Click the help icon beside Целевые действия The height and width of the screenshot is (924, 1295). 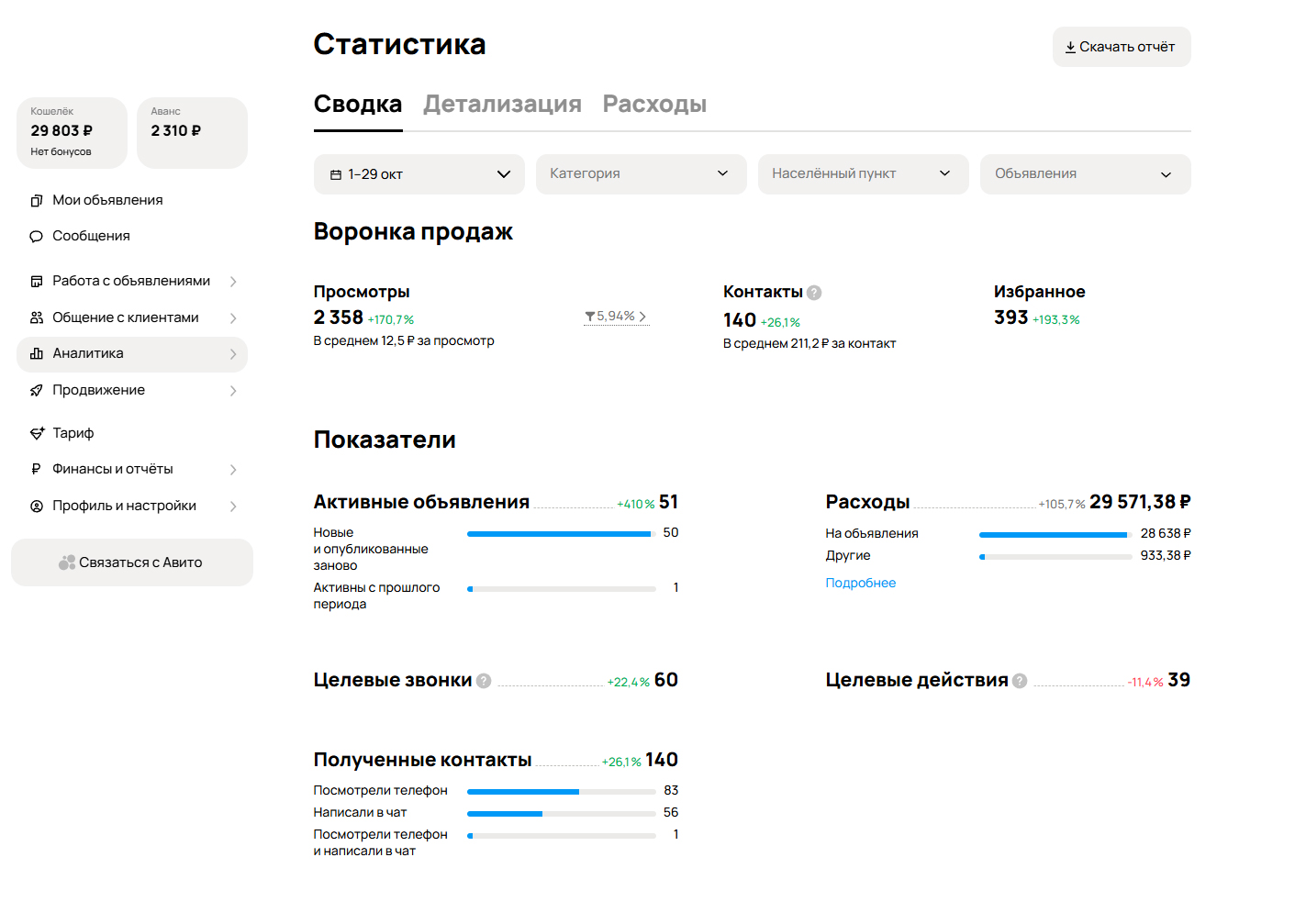[x=1020, y=681]
